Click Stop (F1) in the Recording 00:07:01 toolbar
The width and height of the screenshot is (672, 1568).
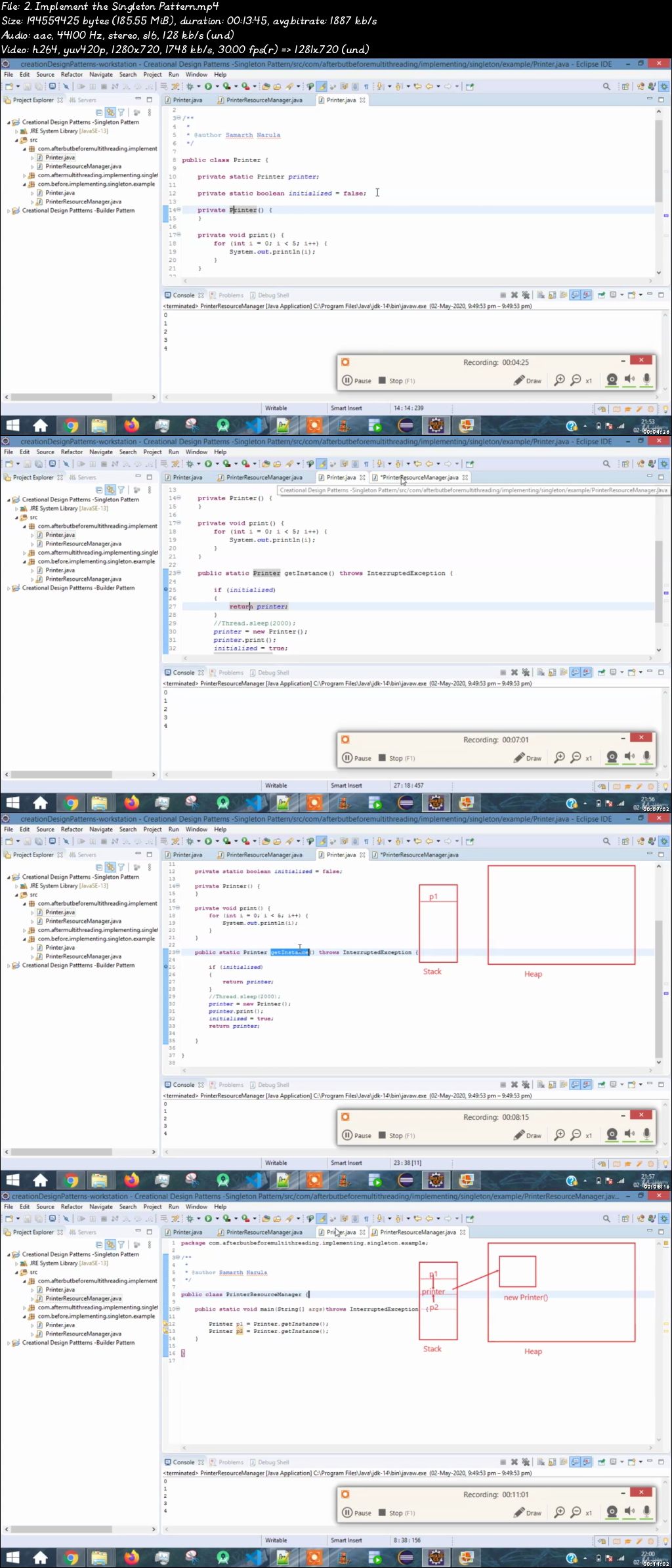pos(396,758)
